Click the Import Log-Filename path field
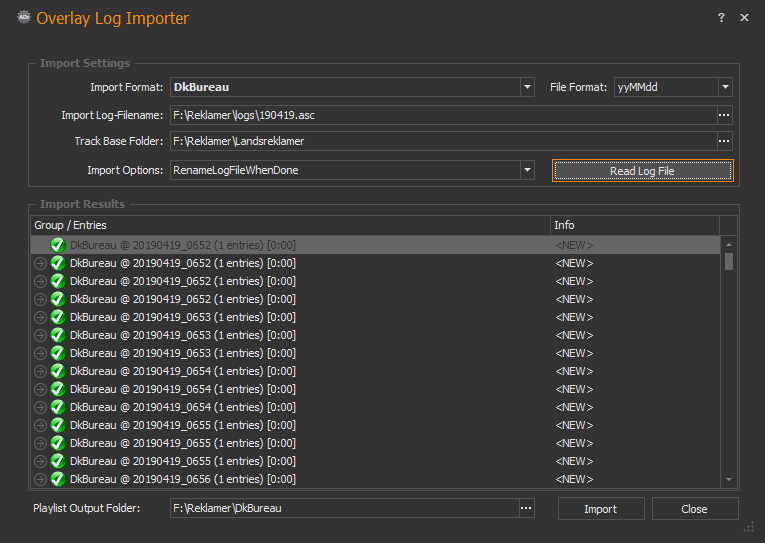 point(443,115)
